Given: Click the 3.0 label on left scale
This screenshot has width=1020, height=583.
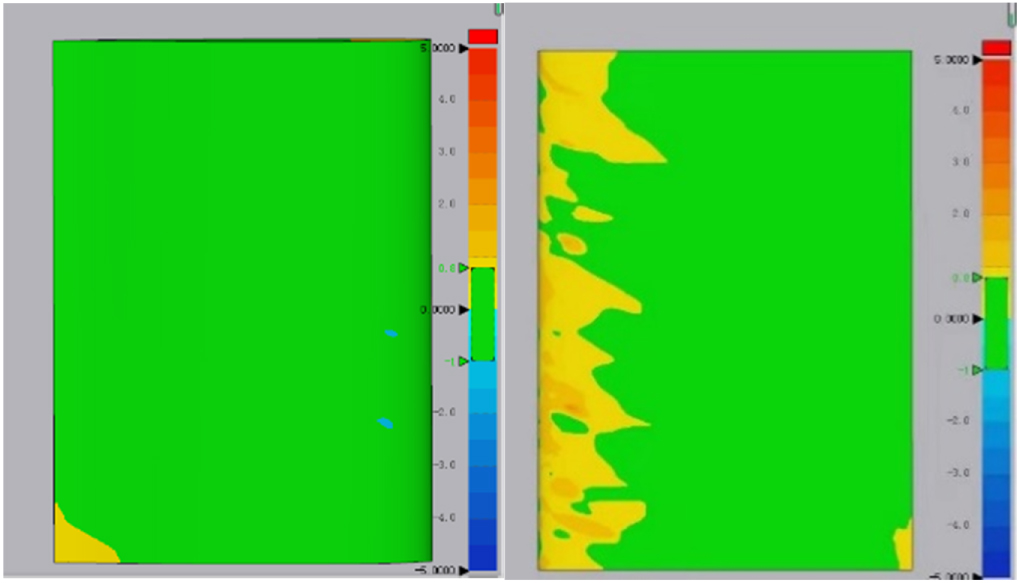Looking at the screenshot, I should pyautogui.click(x=446, y=152).
